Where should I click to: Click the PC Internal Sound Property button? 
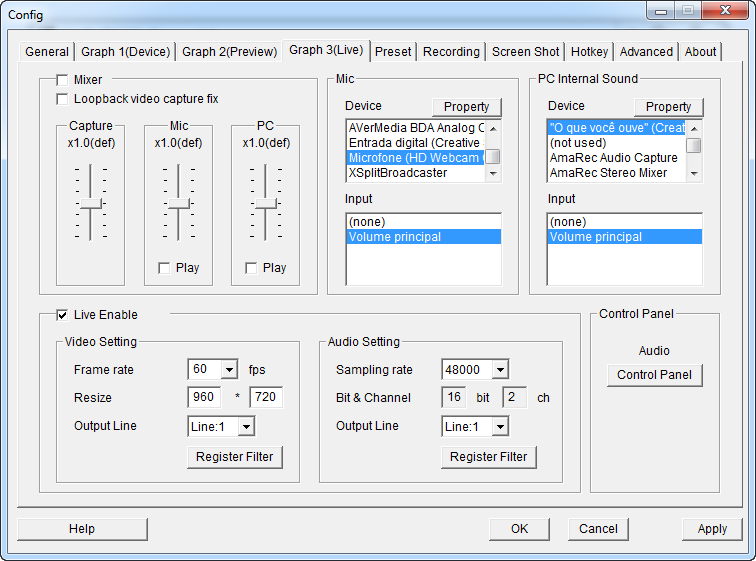pos(668,107)
